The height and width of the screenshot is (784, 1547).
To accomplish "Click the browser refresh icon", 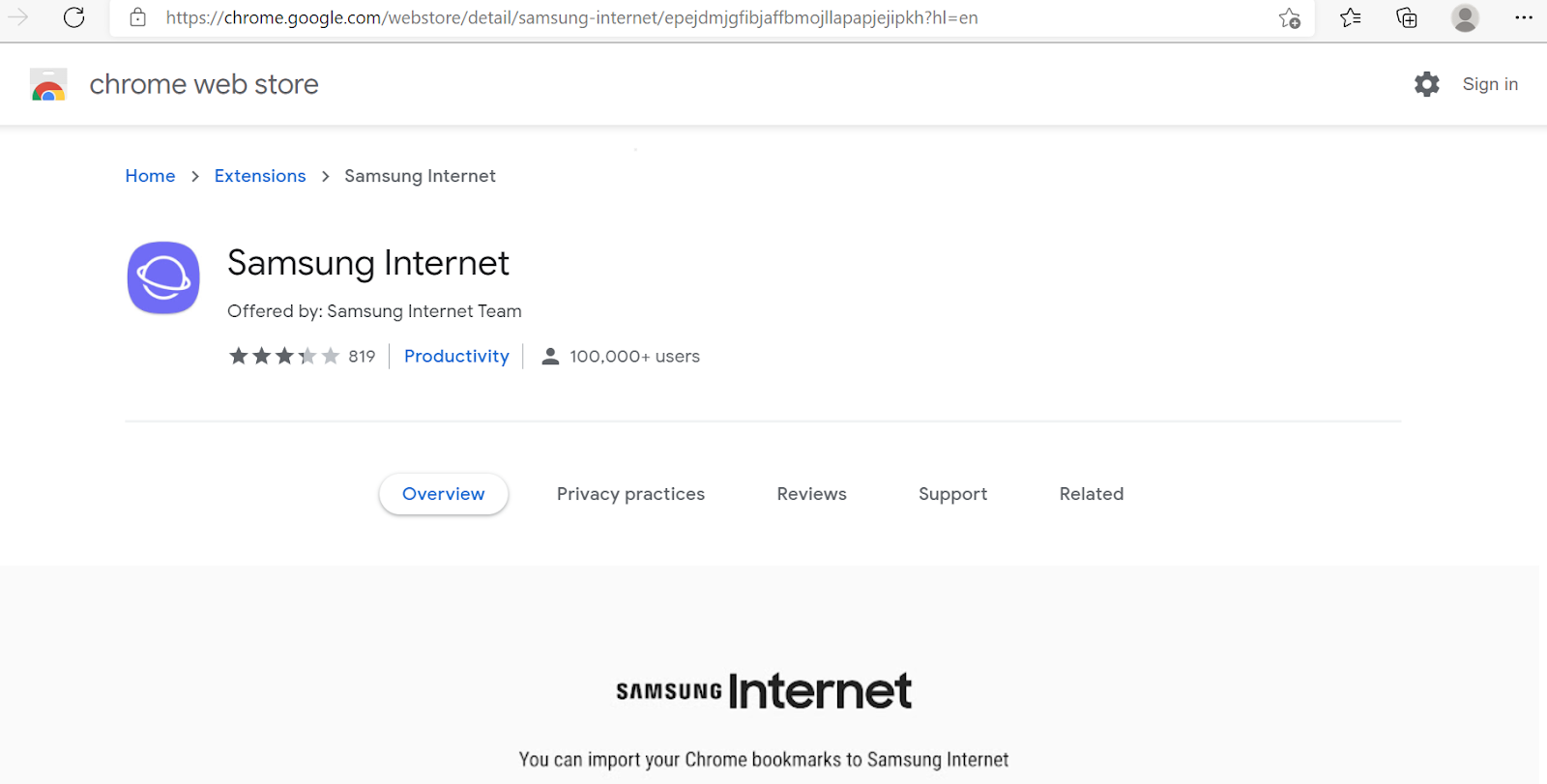I will coord(74,17).
